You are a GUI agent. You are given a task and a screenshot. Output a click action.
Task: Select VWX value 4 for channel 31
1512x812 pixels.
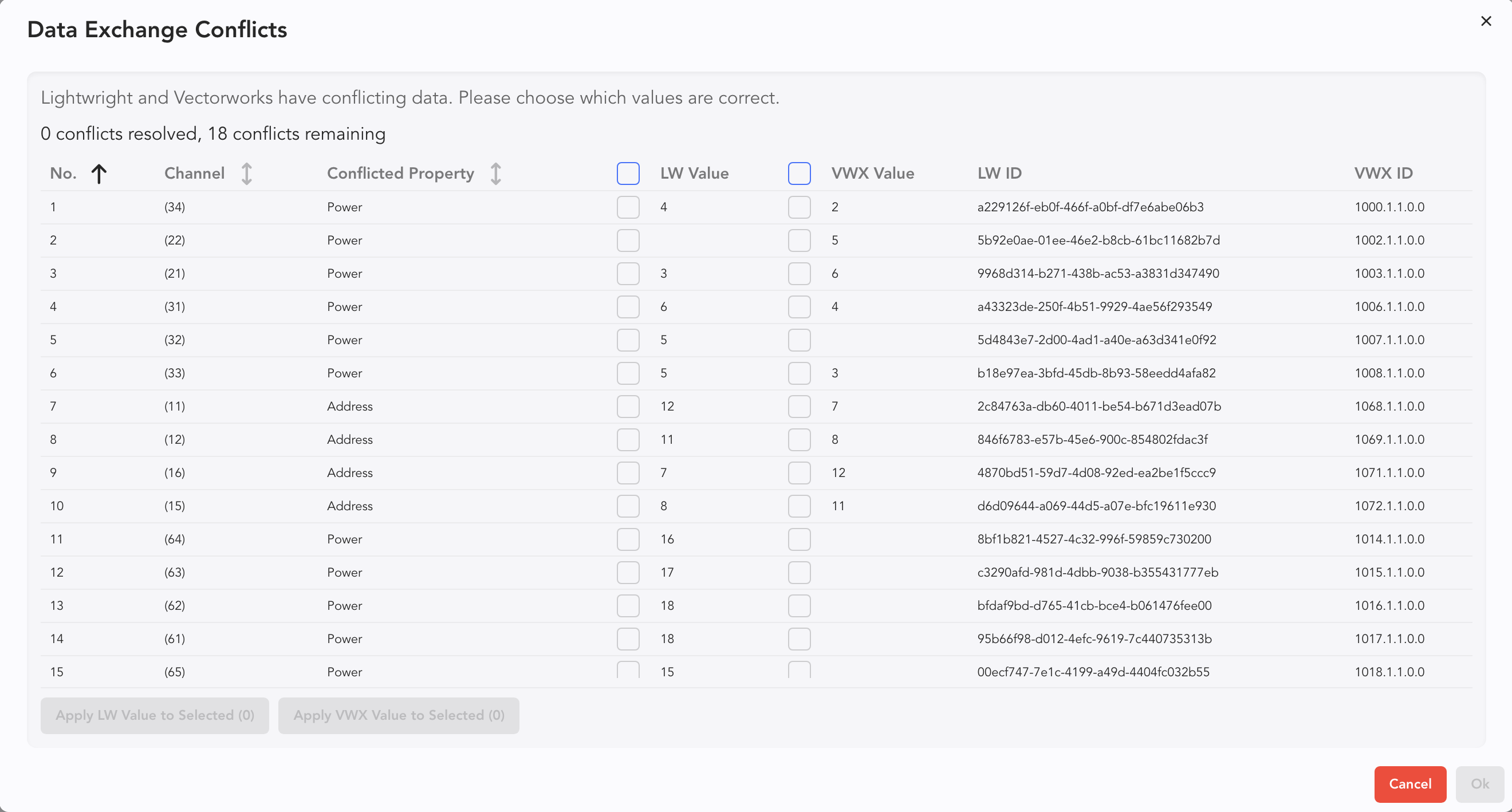[x=799, y=307]
